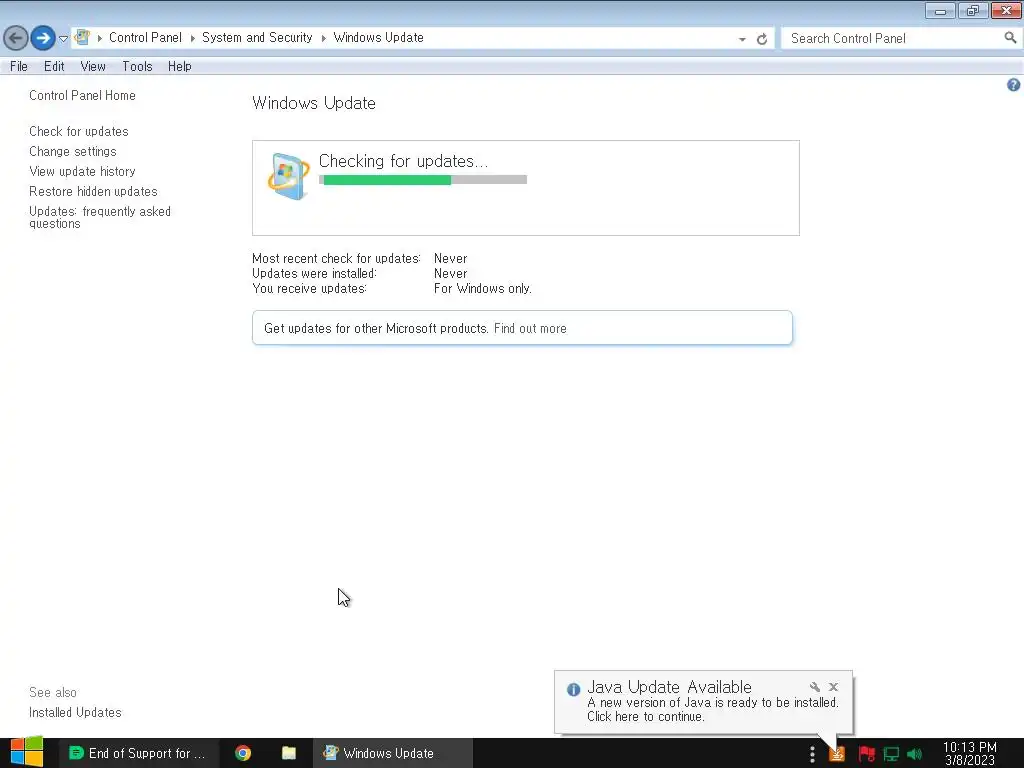Click the Control Panel icon in address bar
This screenshot has height=768, width=1024.
tap(82, 38)
